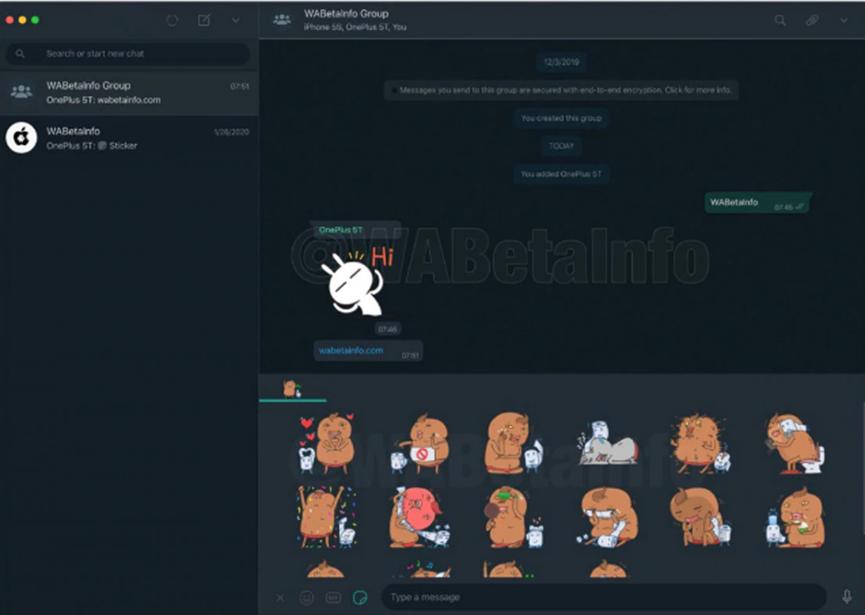This screenshot has width=865, height=615.
Task: Search within the conversation using magnifier icon
Action: (x=780, y=20)
